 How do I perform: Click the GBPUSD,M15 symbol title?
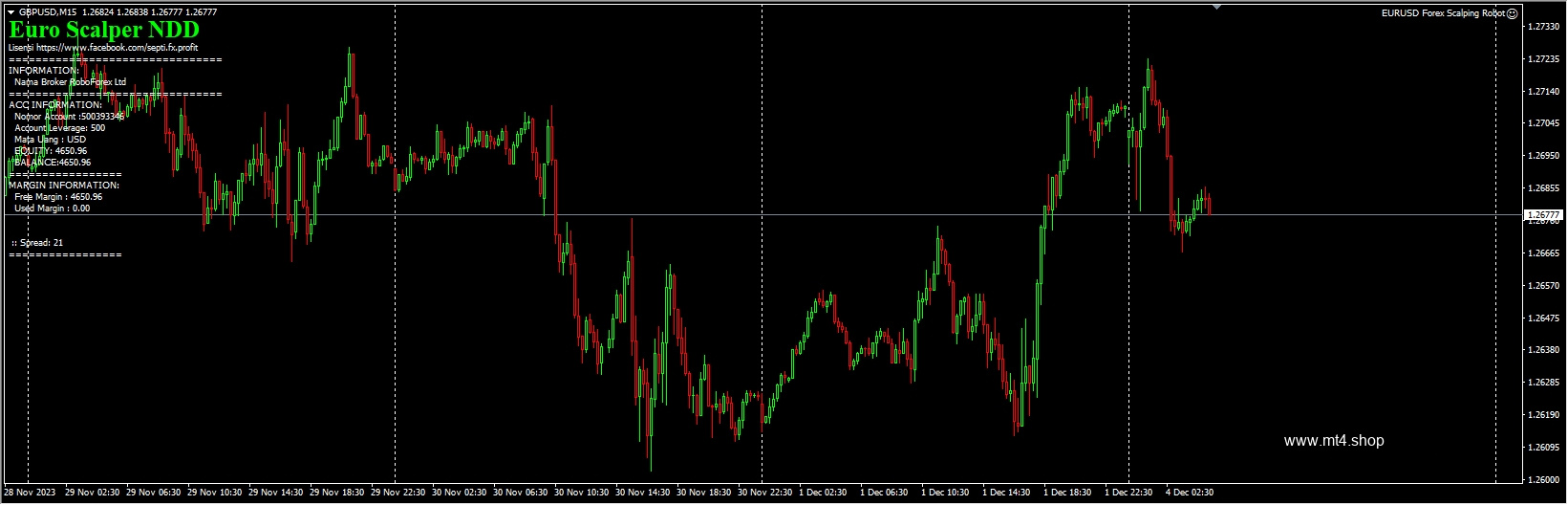(x=48, y=12)
